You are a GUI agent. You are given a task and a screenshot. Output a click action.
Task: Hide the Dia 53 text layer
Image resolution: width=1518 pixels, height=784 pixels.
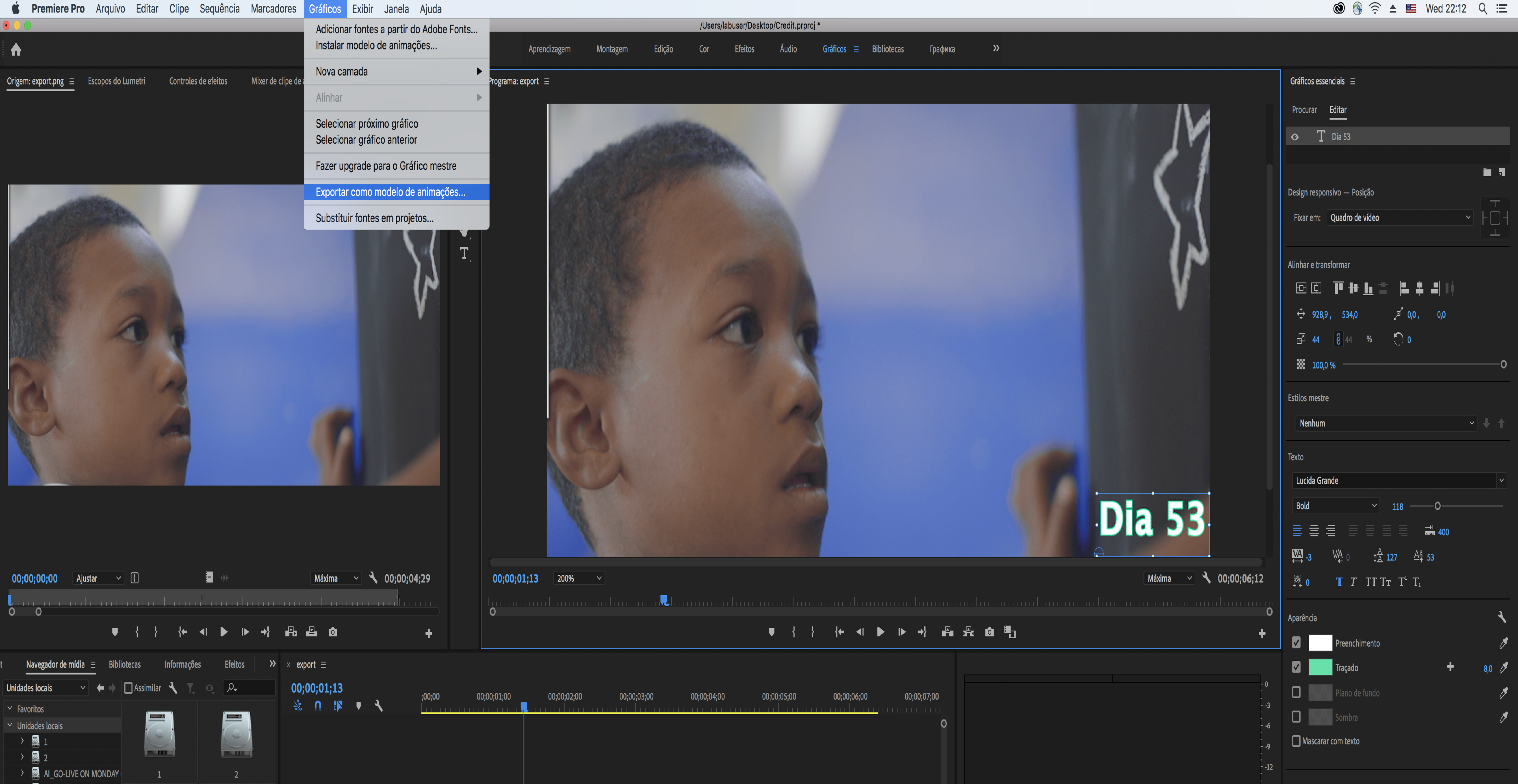1295,137
